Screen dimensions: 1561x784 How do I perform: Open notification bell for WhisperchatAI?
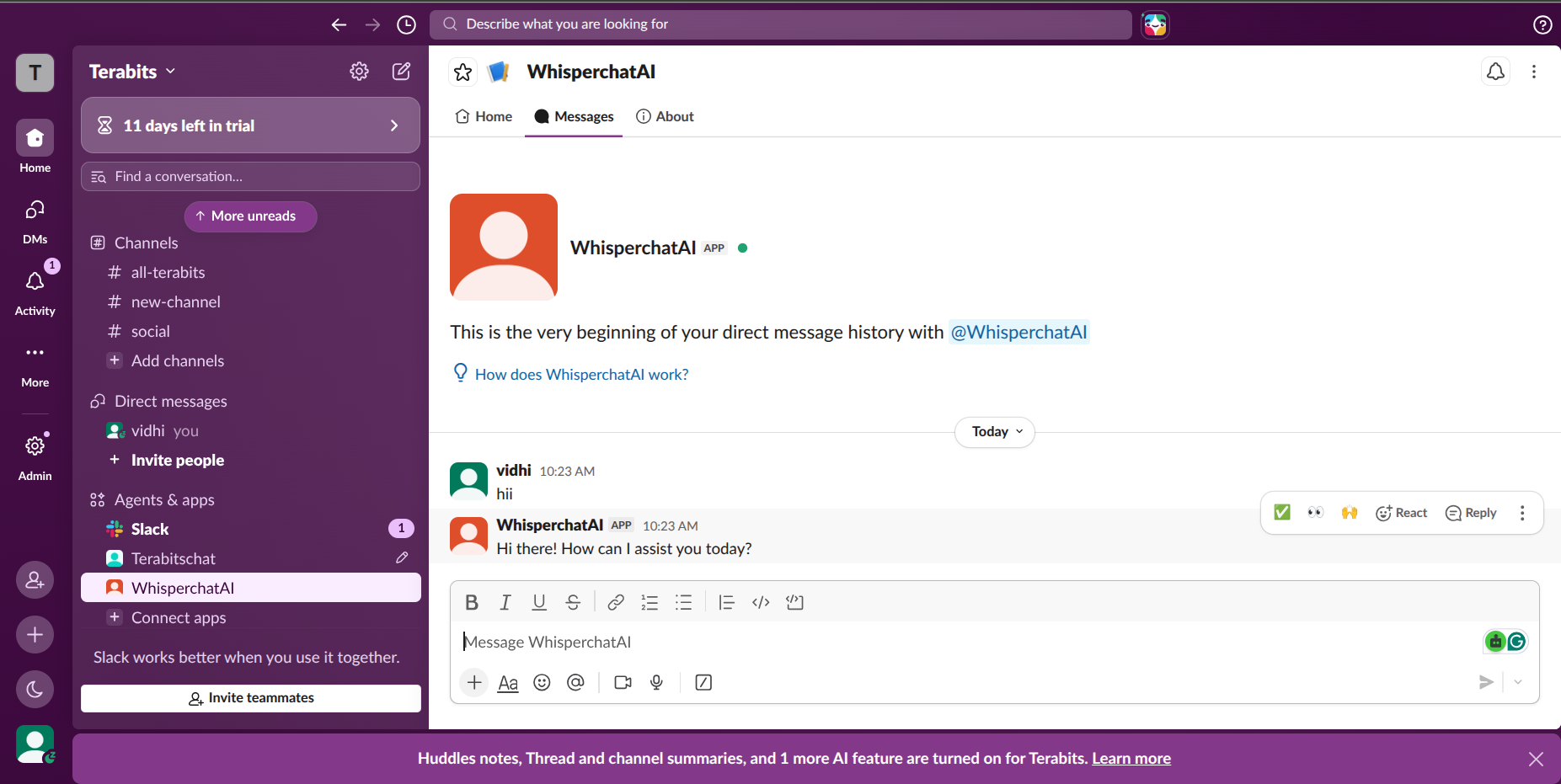coord(1495,72)
